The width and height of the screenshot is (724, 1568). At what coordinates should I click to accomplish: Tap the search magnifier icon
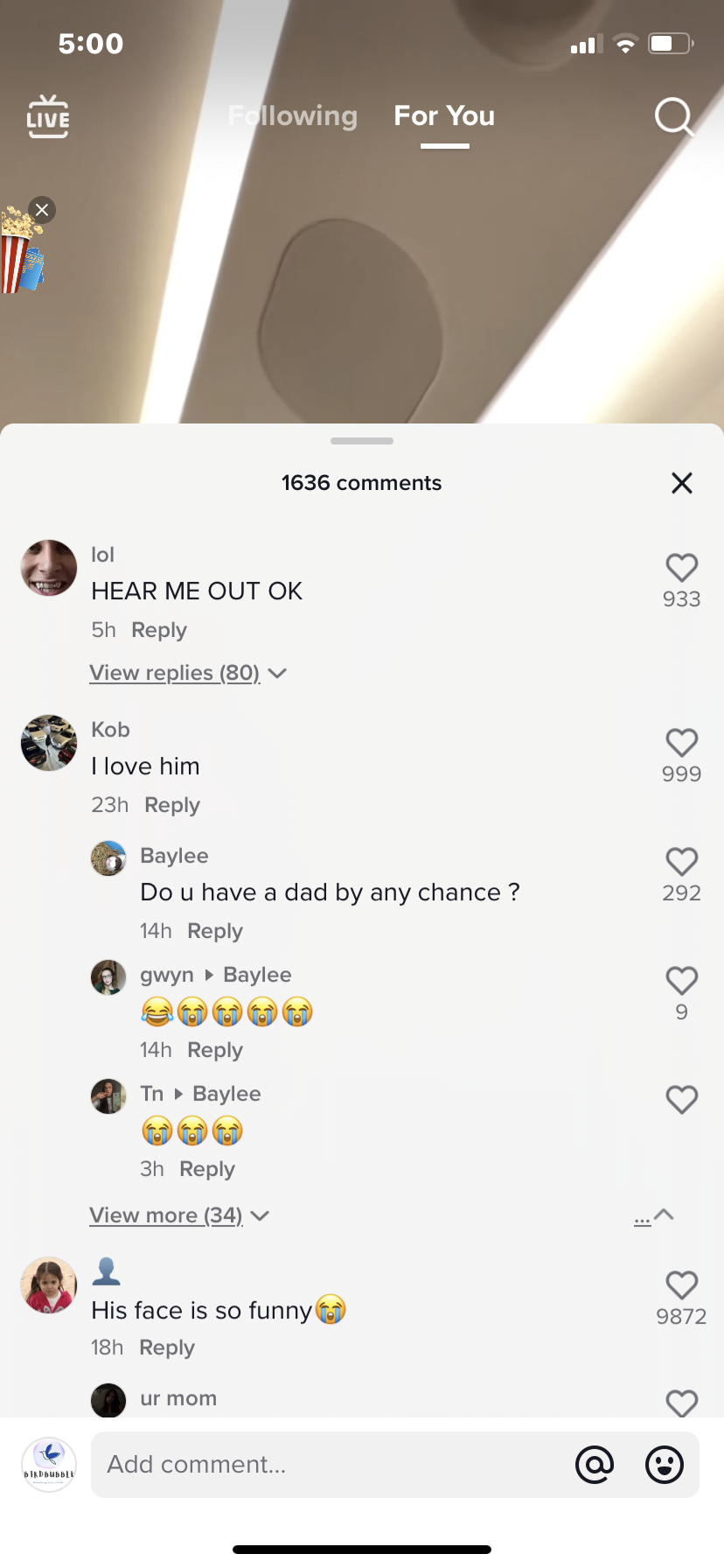coord(674,116)
